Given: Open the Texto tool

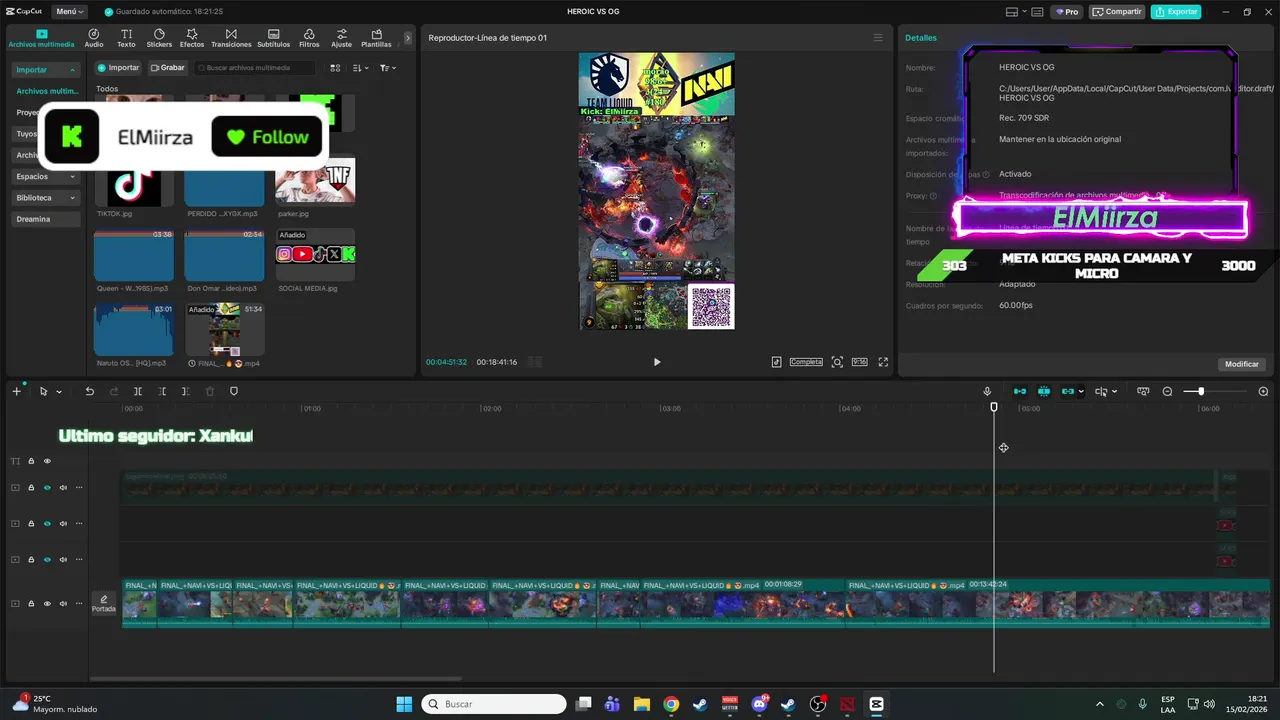Looking at the screenshot, I should pos(126,38).
